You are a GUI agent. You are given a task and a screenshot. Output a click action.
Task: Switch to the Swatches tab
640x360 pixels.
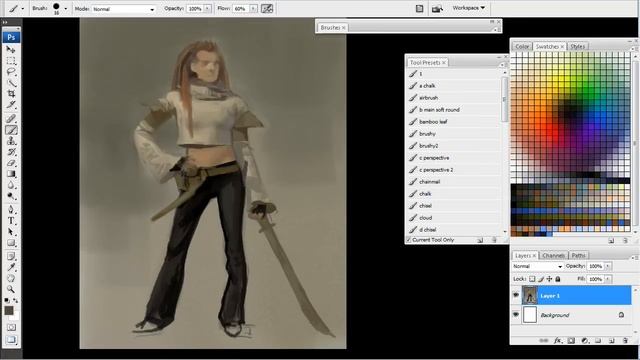click(549, 47)
